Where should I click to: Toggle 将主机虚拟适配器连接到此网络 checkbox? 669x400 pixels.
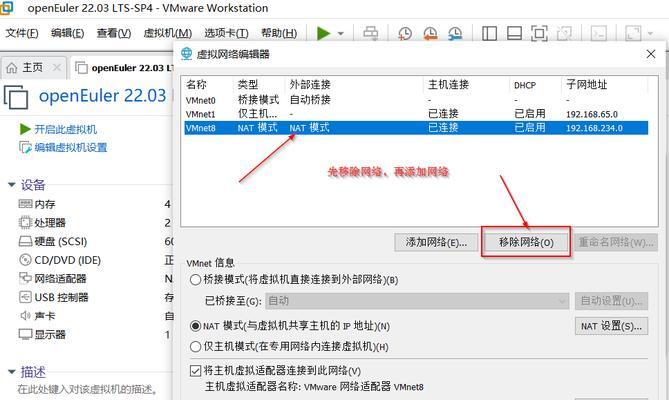pyautogui.click(x=195, y=371)
